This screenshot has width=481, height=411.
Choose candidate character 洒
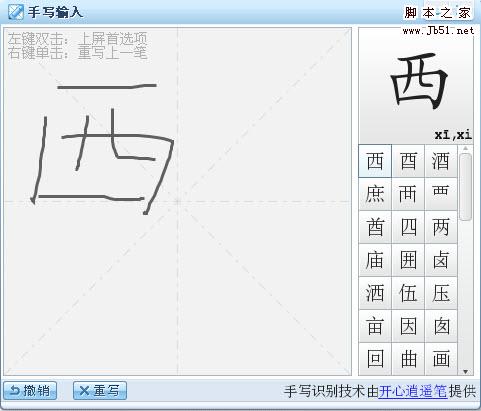tap(375, 293)
